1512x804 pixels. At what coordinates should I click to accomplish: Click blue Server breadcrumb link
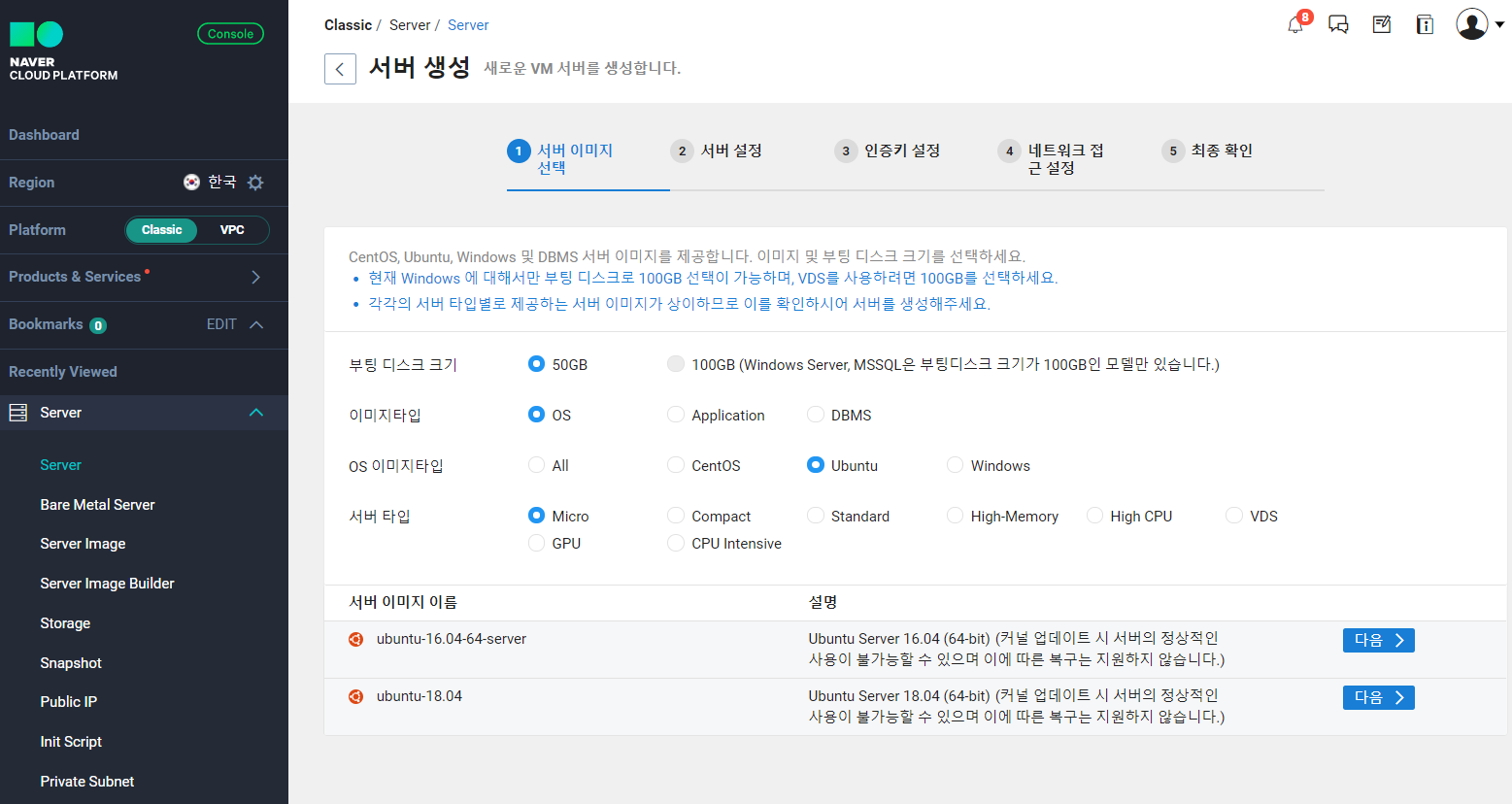click(468, 25)
